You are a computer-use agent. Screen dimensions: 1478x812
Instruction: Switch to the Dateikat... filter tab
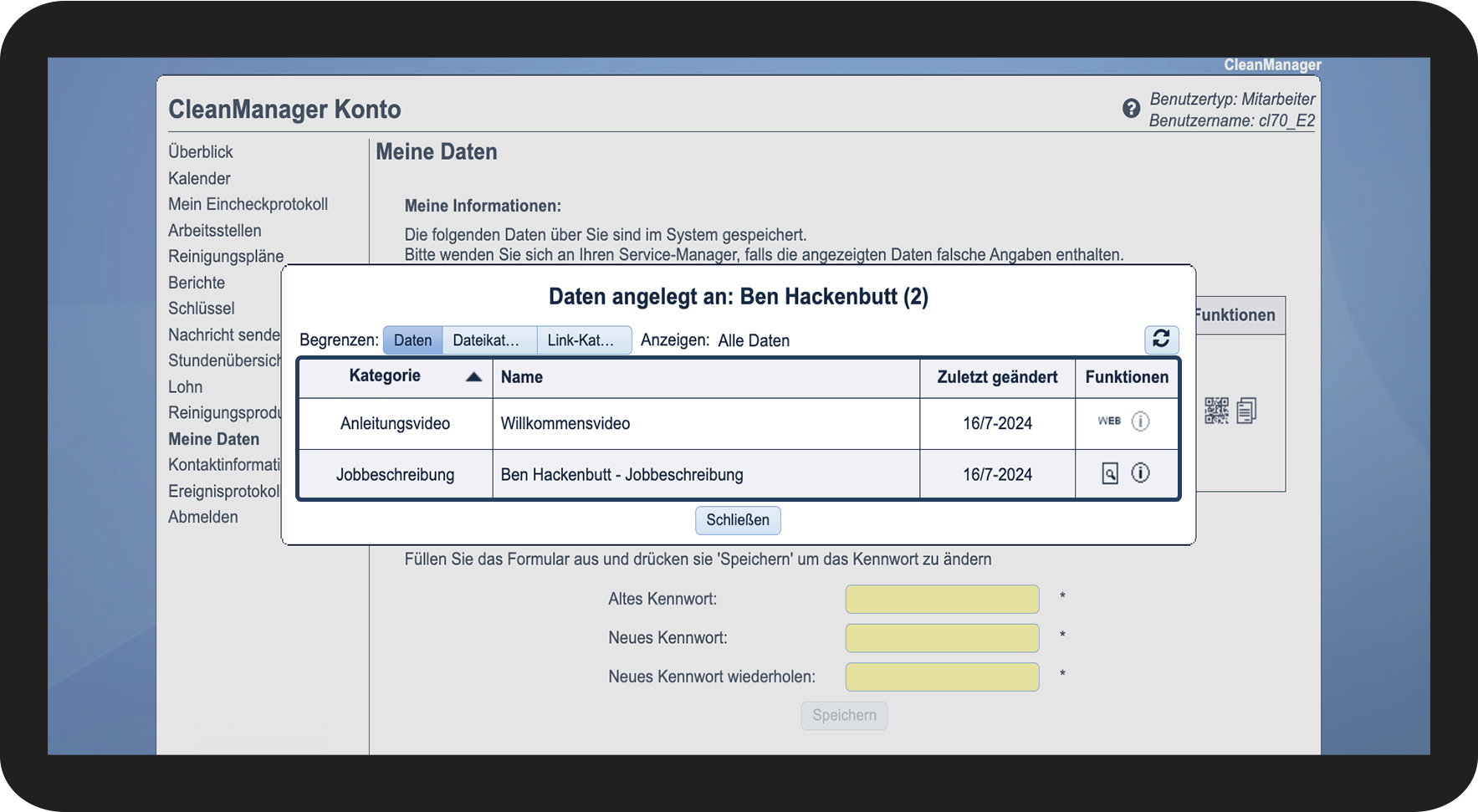click(x=488, y=340)
